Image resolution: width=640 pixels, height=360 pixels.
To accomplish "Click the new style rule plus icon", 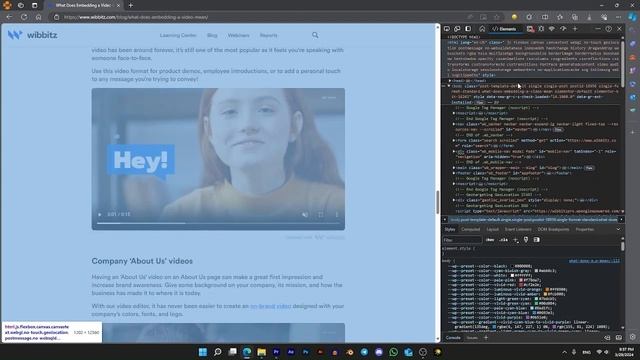I will click(x=516, y=240).
